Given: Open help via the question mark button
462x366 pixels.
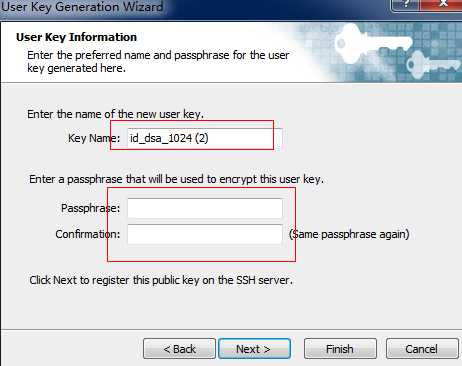Looking at the screenshot, I should 405,5.
